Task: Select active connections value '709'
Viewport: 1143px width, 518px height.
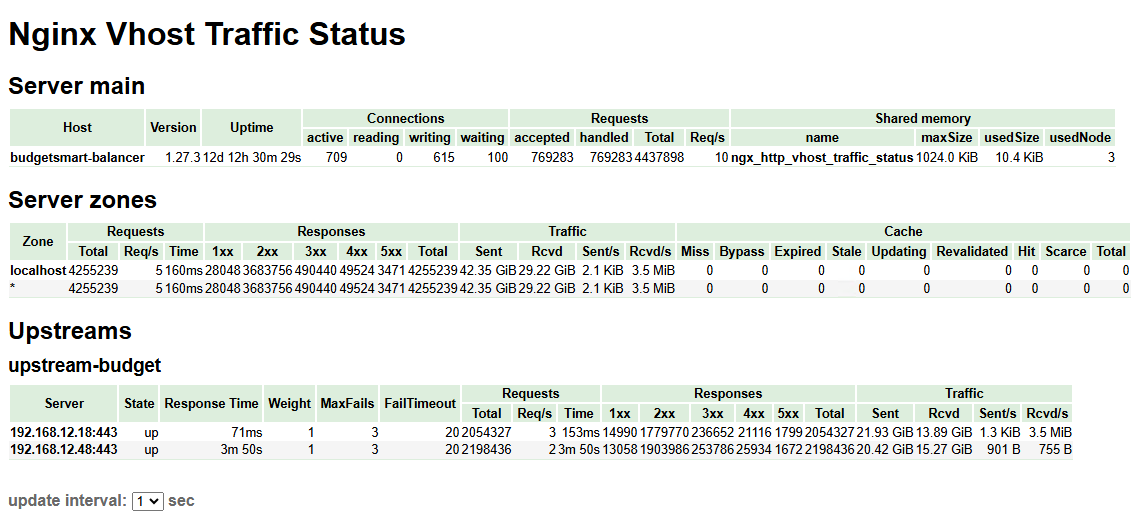Action: [x=336, y=157]
